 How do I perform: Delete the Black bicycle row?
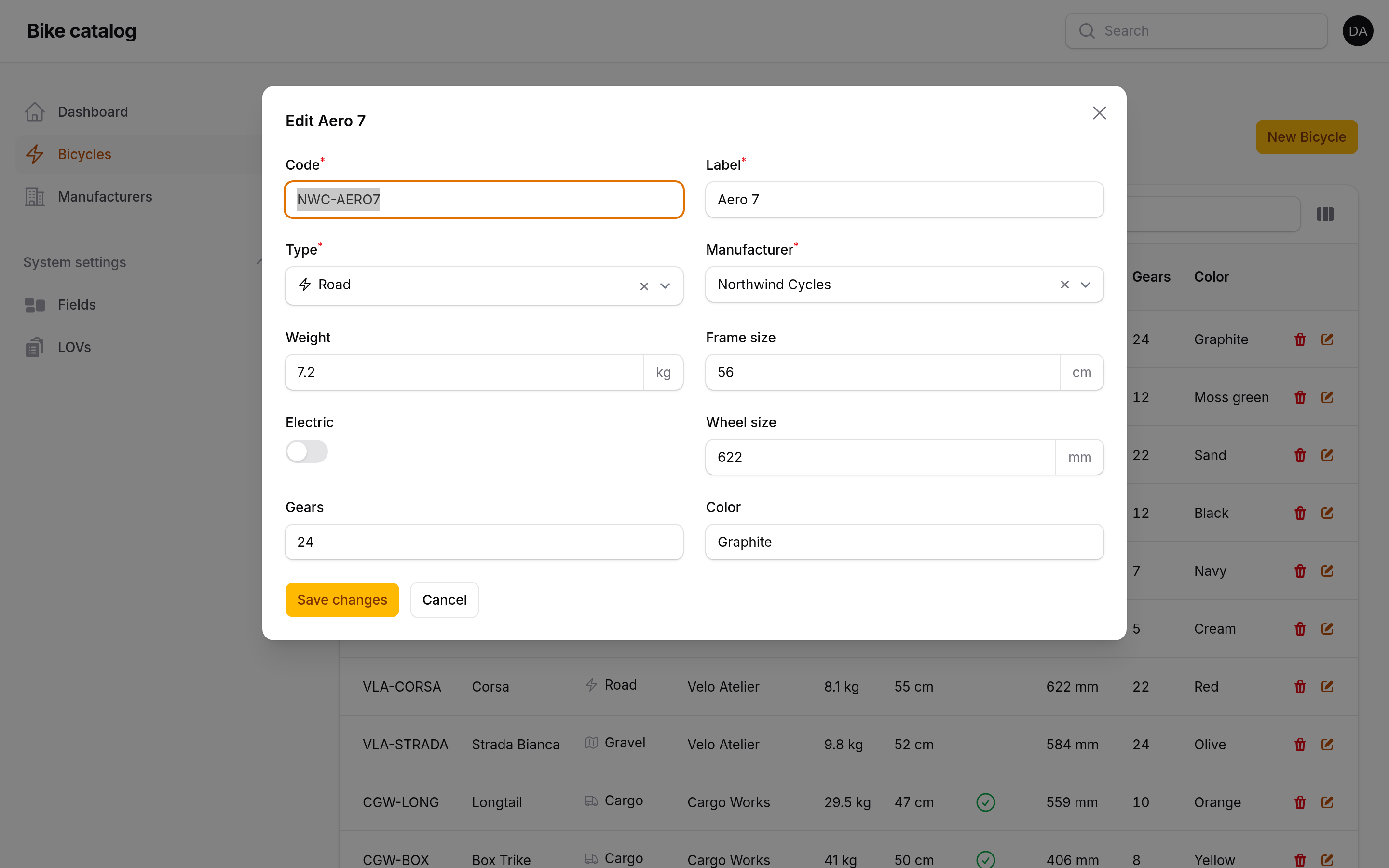point(1300,513)
